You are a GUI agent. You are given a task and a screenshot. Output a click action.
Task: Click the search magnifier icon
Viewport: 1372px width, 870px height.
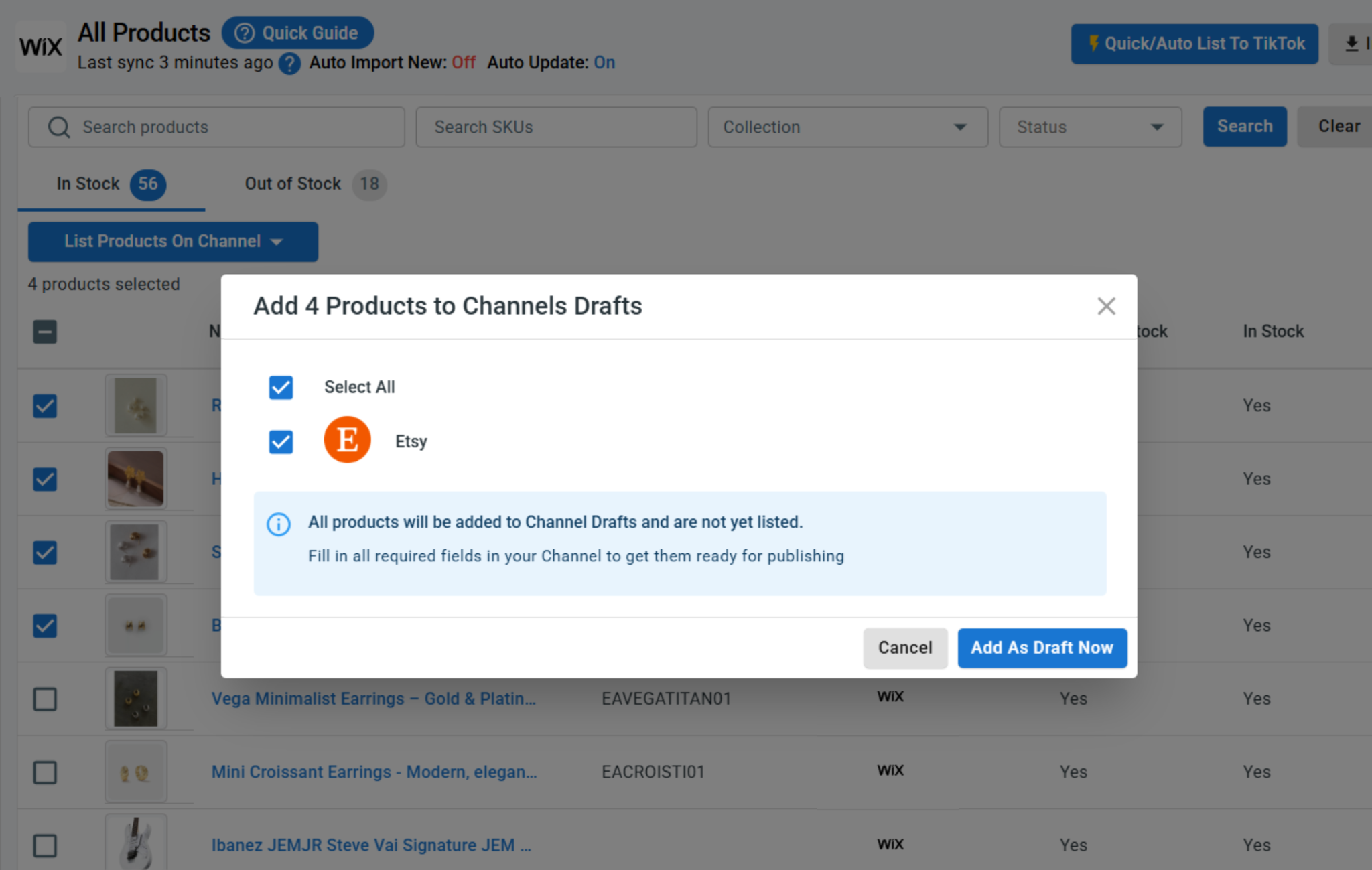pyautogui.click(x=59, y=127)
